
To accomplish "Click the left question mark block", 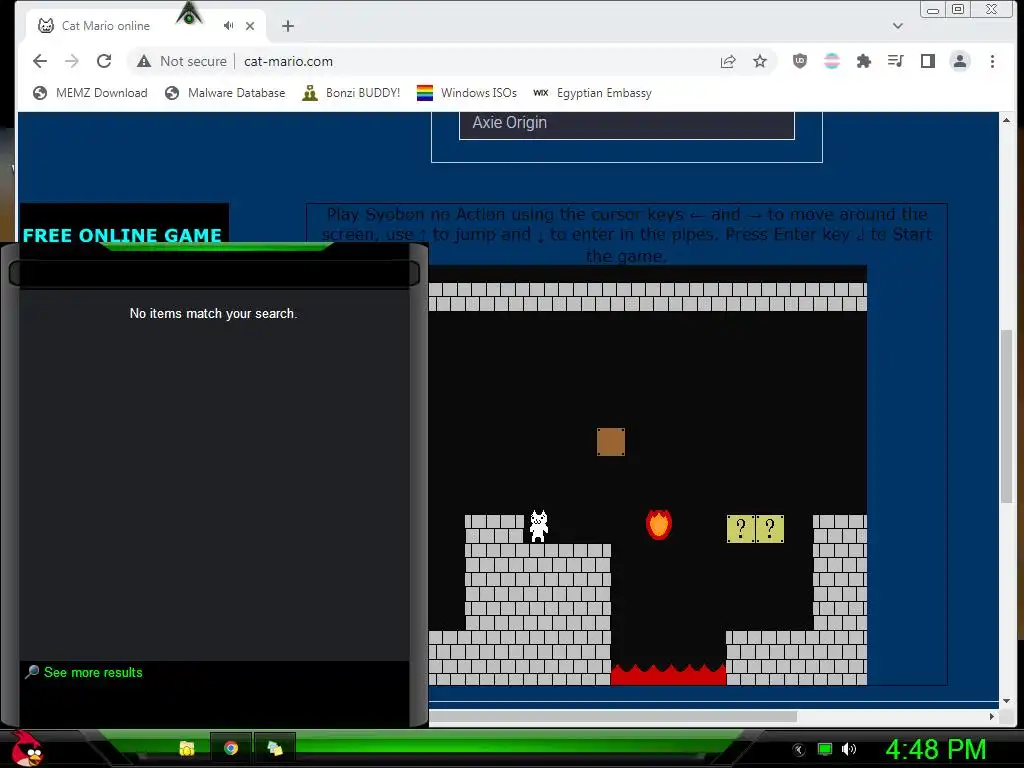I will click(x=741, y=528).
